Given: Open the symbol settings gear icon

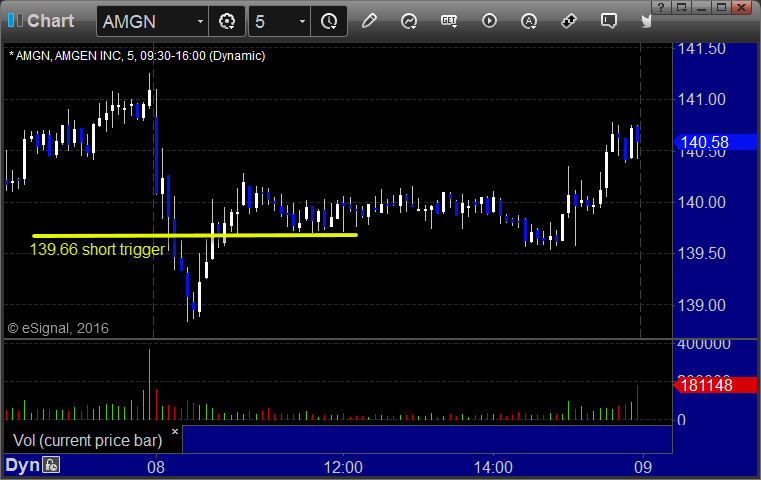Looking at the screenshot, I should coord(227,21).
